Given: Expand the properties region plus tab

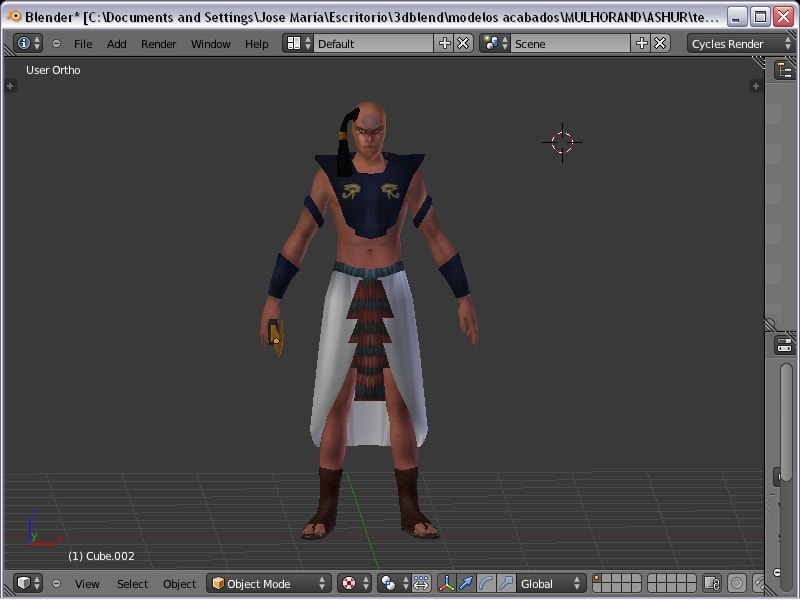Looking at the screenshot, I should [x=756, y=86].
